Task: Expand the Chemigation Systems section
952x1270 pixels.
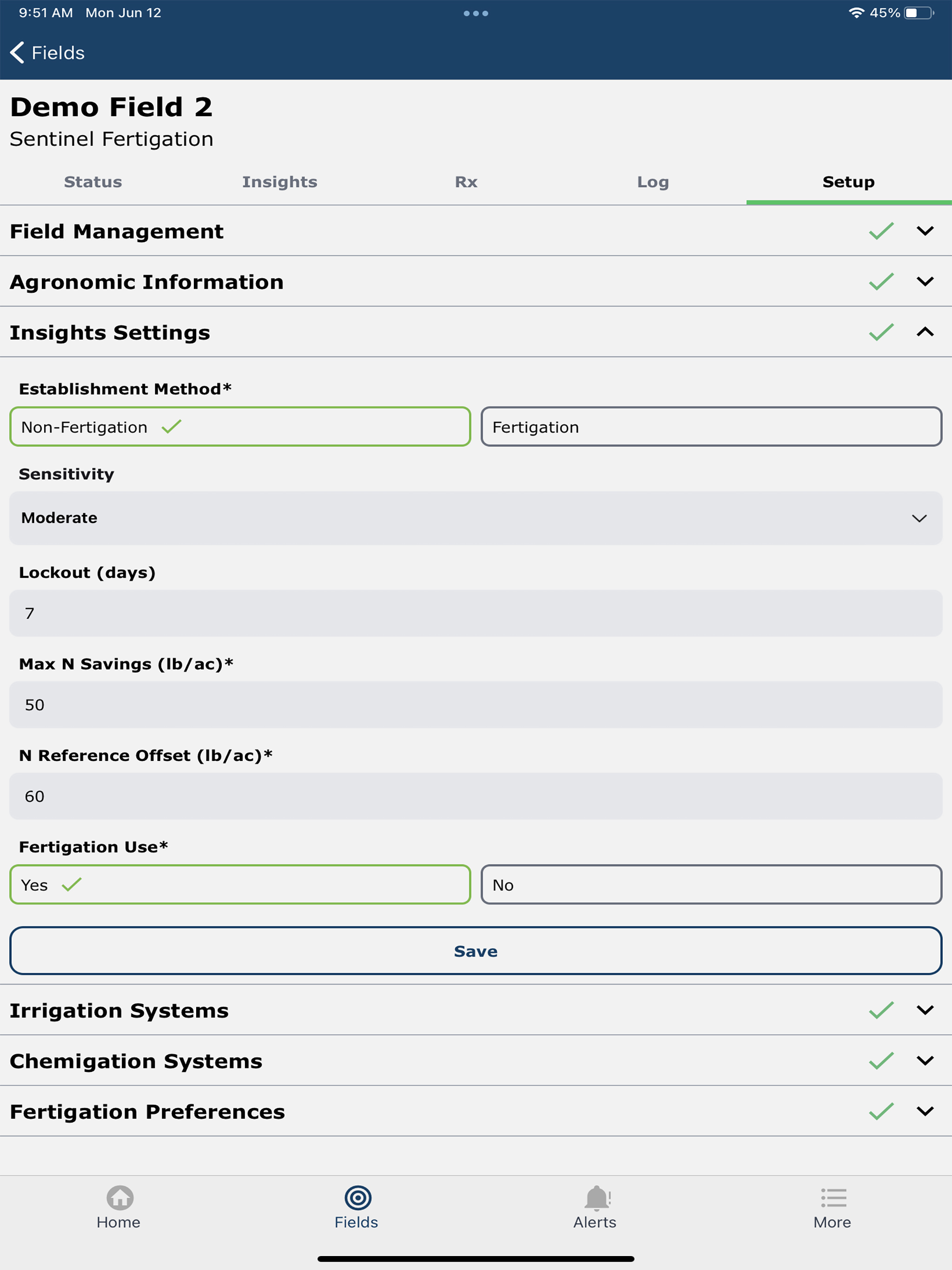Action: (x=476, y=1060)
